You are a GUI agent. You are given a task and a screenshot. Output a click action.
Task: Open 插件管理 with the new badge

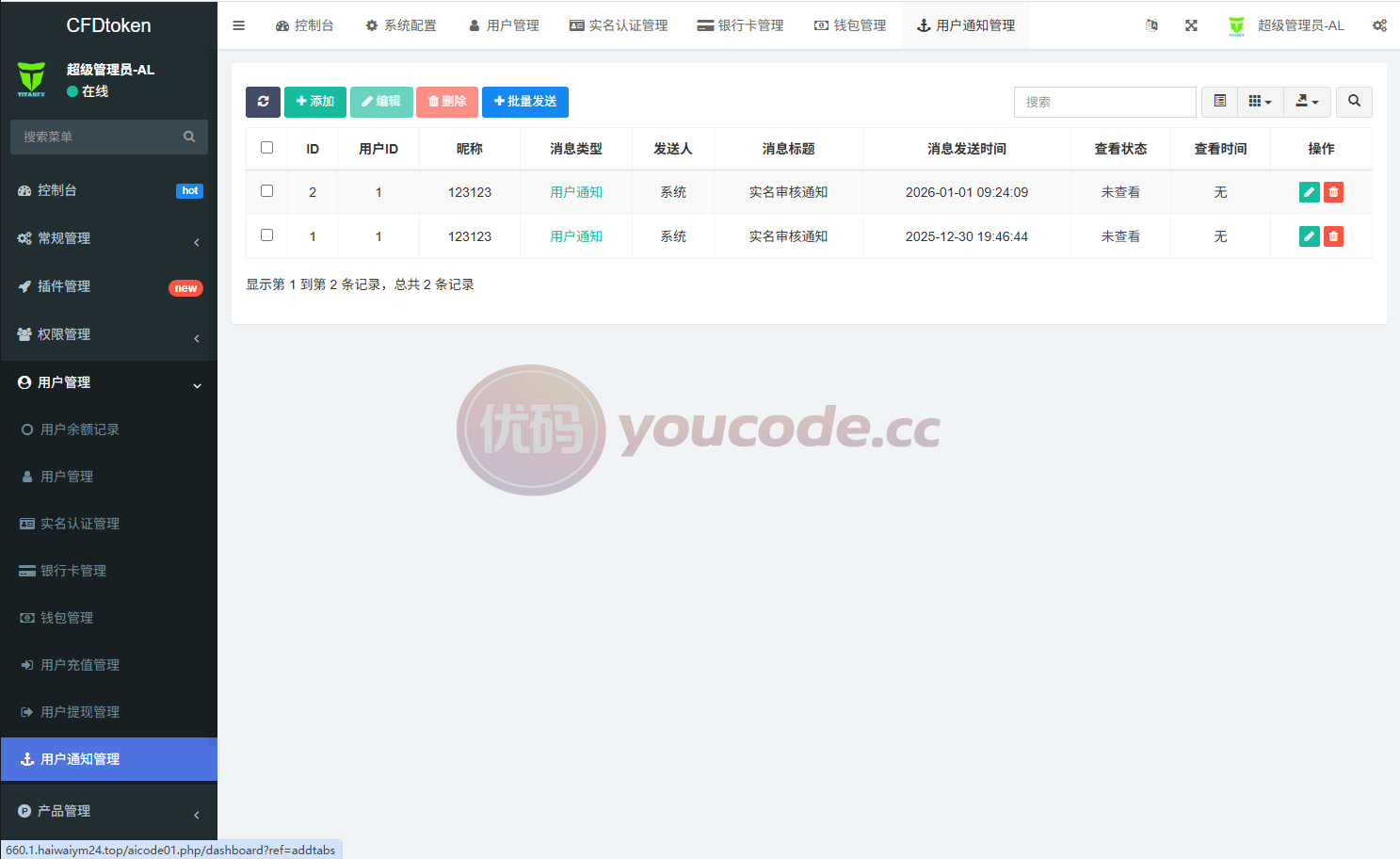(x=109, y=286)
